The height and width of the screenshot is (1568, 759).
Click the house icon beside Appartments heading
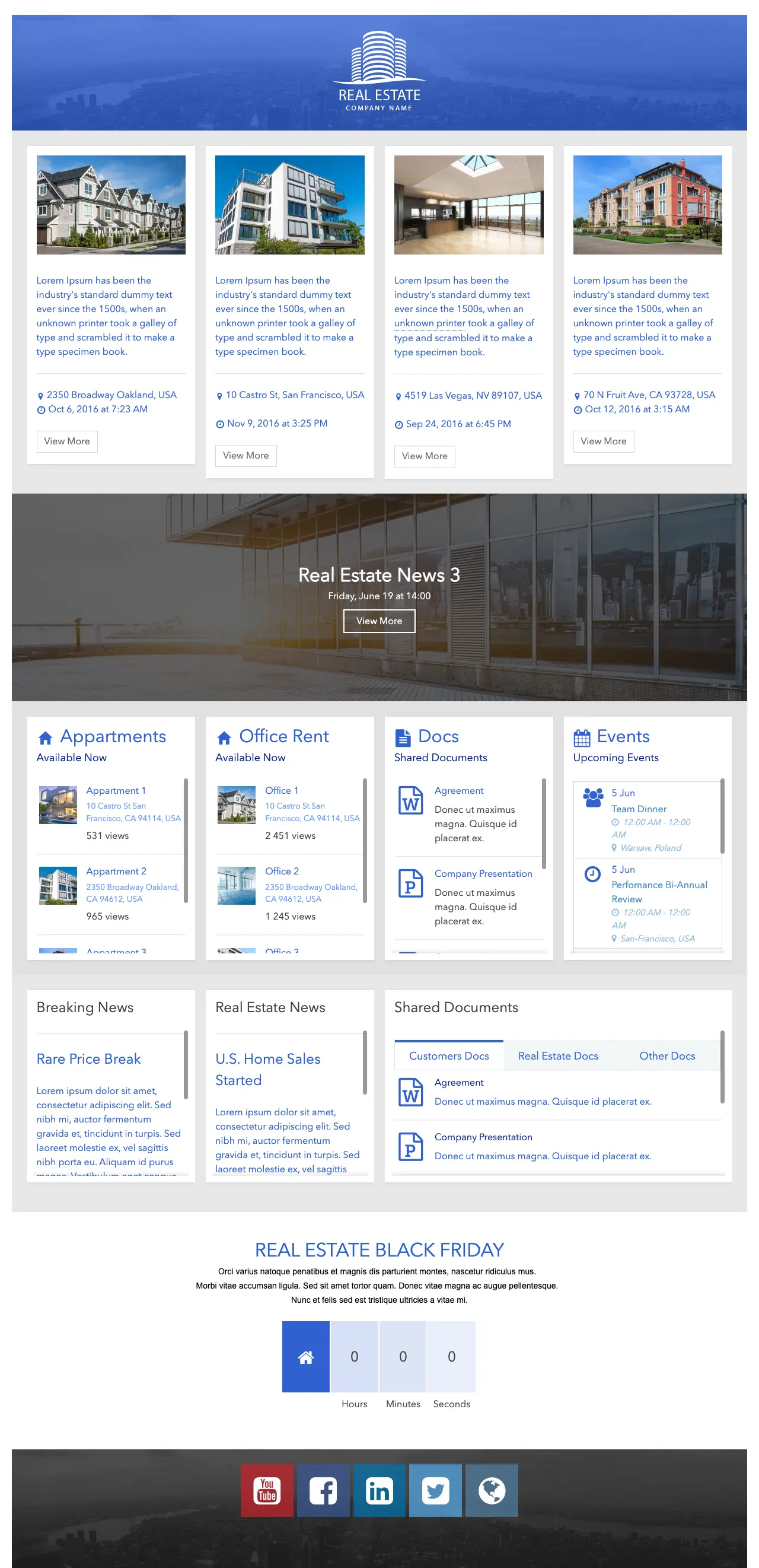point(45,738)
